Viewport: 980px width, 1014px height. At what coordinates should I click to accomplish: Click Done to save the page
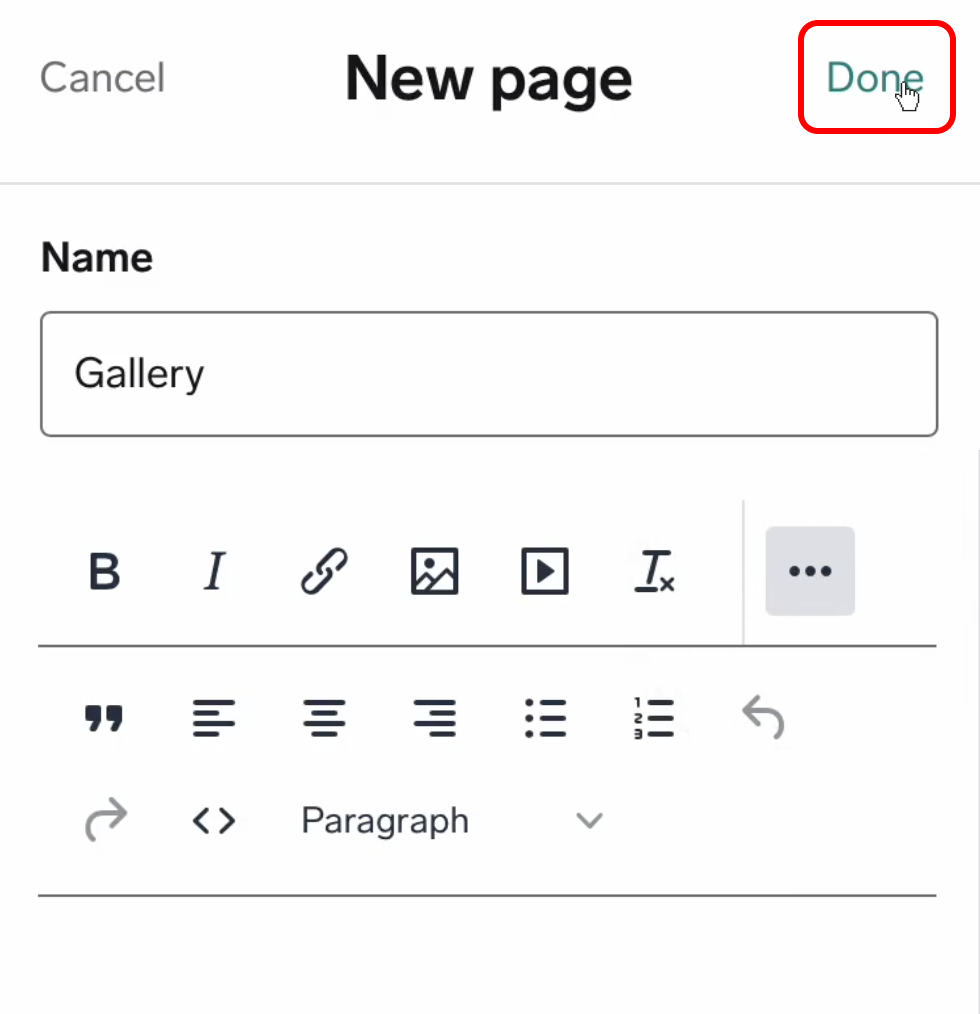[875, 78]
